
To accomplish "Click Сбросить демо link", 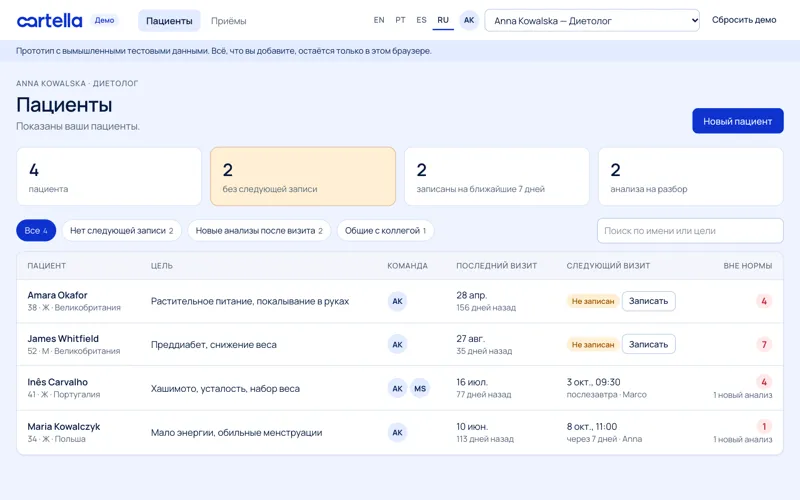I will [744, 20].
